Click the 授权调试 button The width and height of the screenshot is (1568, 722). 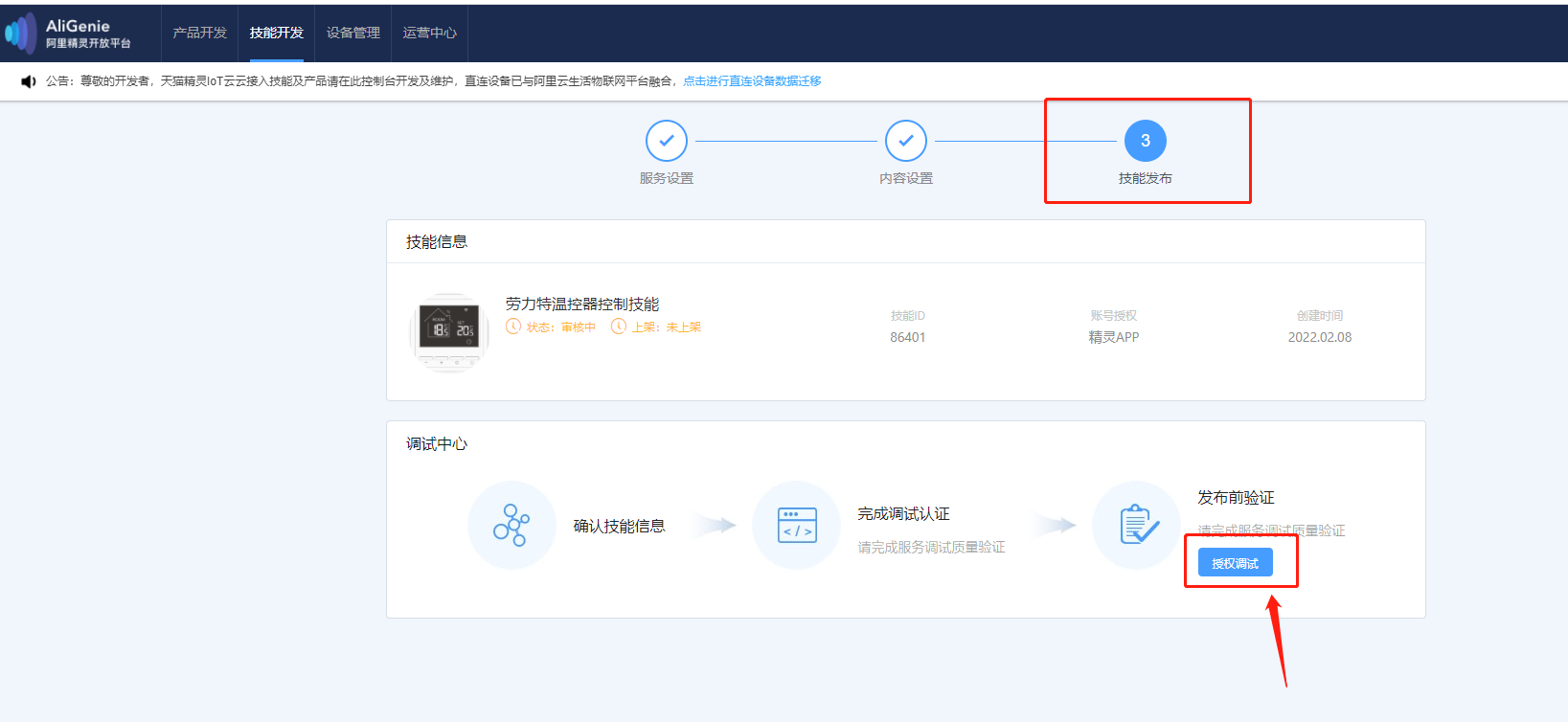1236,563
